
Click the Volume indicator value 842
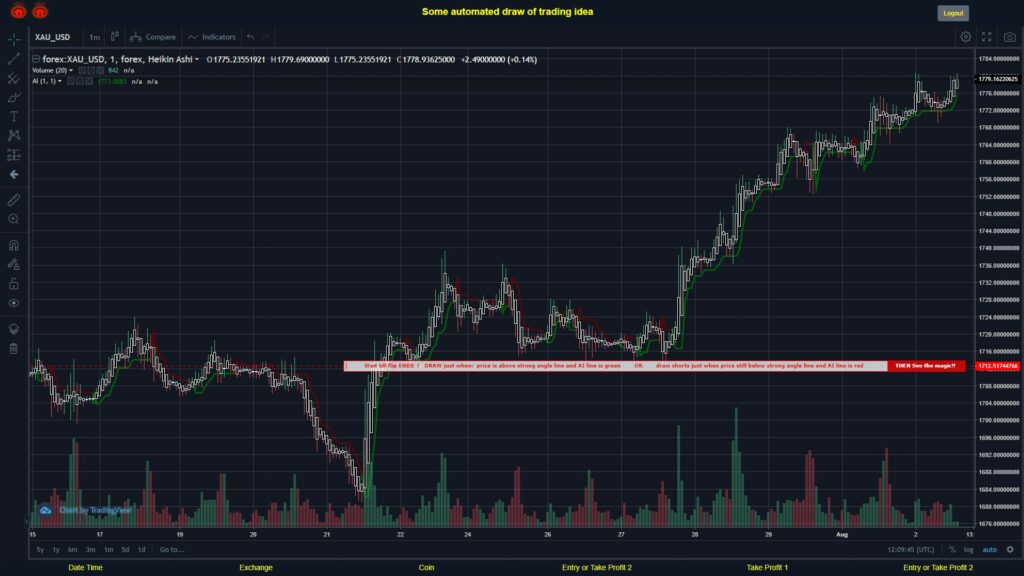point(113,70)
